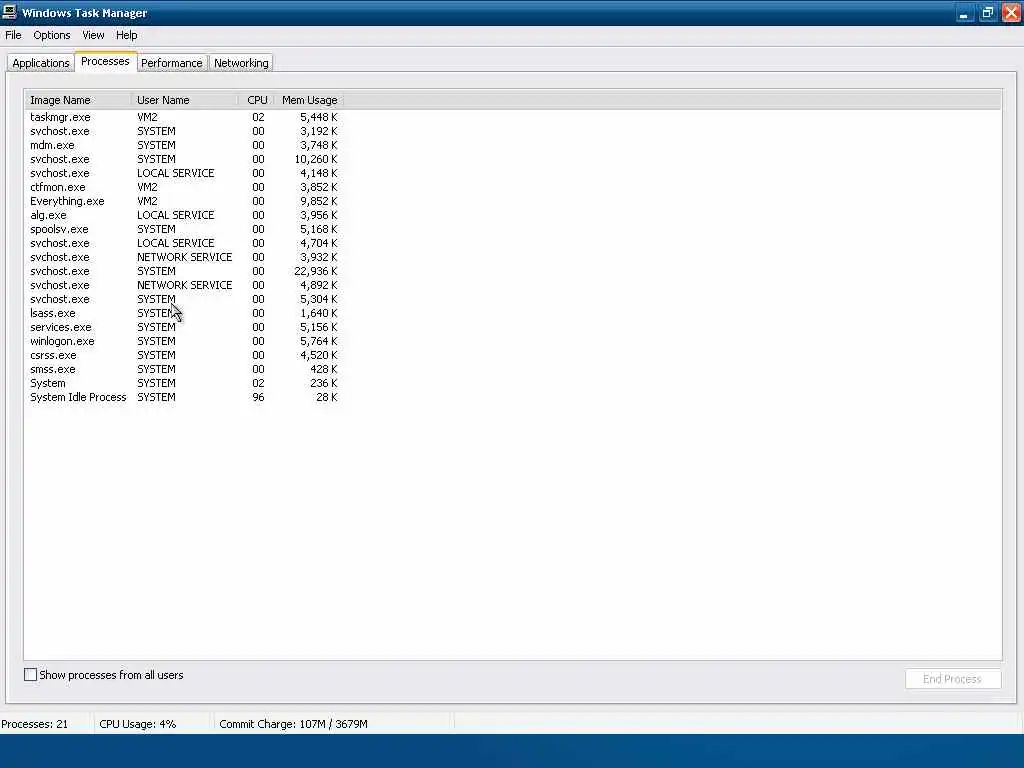The width and height of the screenshot is (1024, 768).
Task: Click the 28 K memory value
Action: (x=327, y=397)
